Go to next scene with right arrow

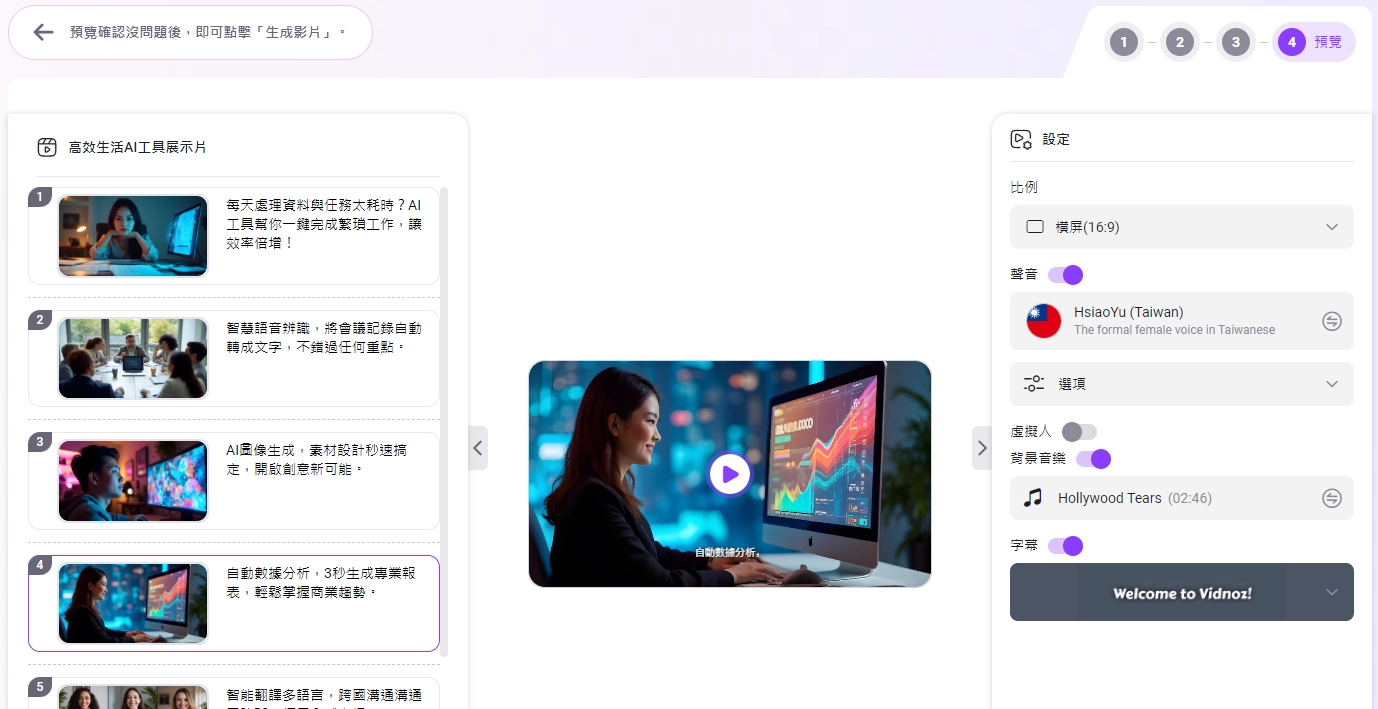coord(981,448)
